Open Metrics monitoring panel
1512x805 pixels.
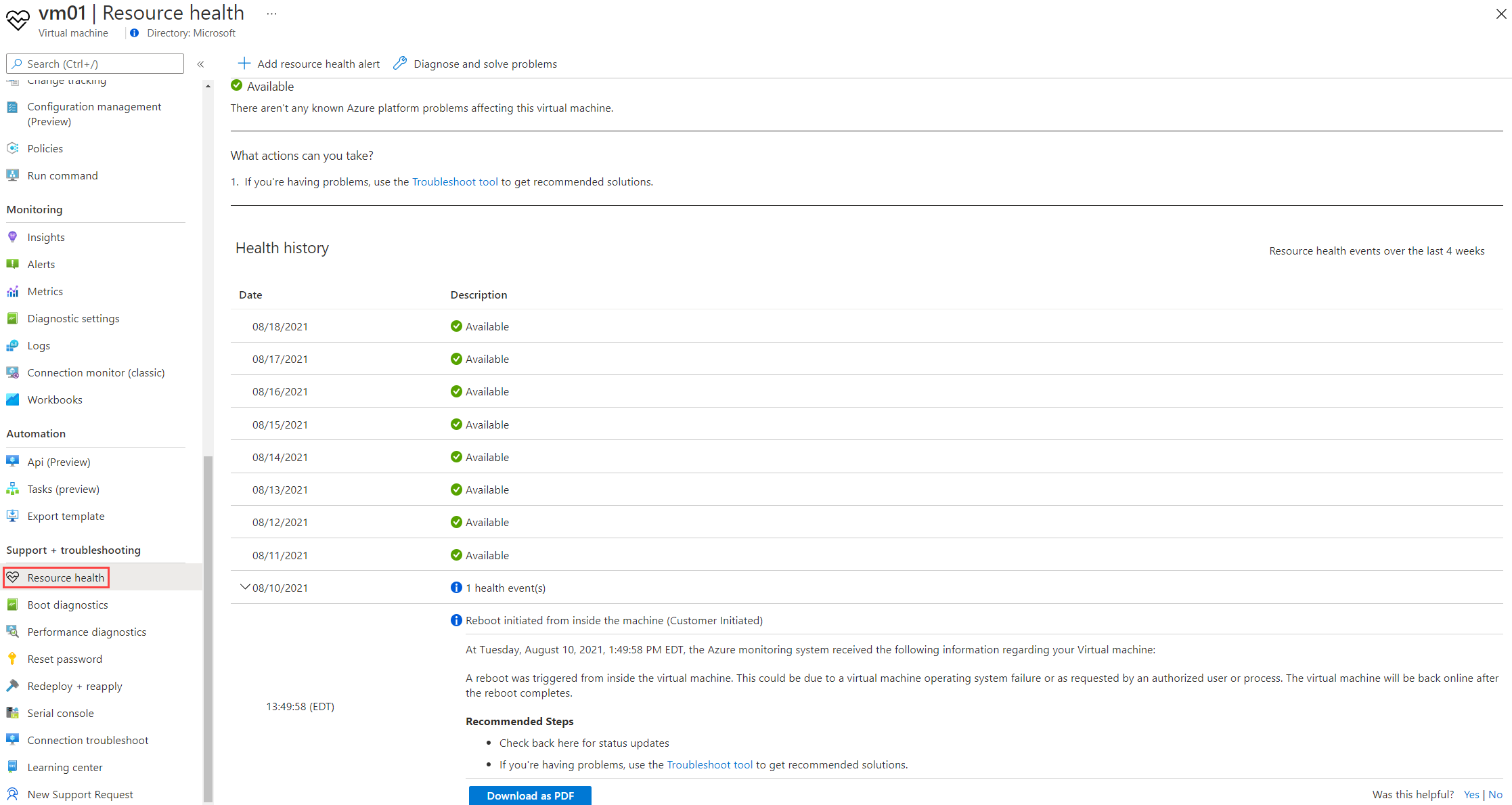click(x=44, y=291)
